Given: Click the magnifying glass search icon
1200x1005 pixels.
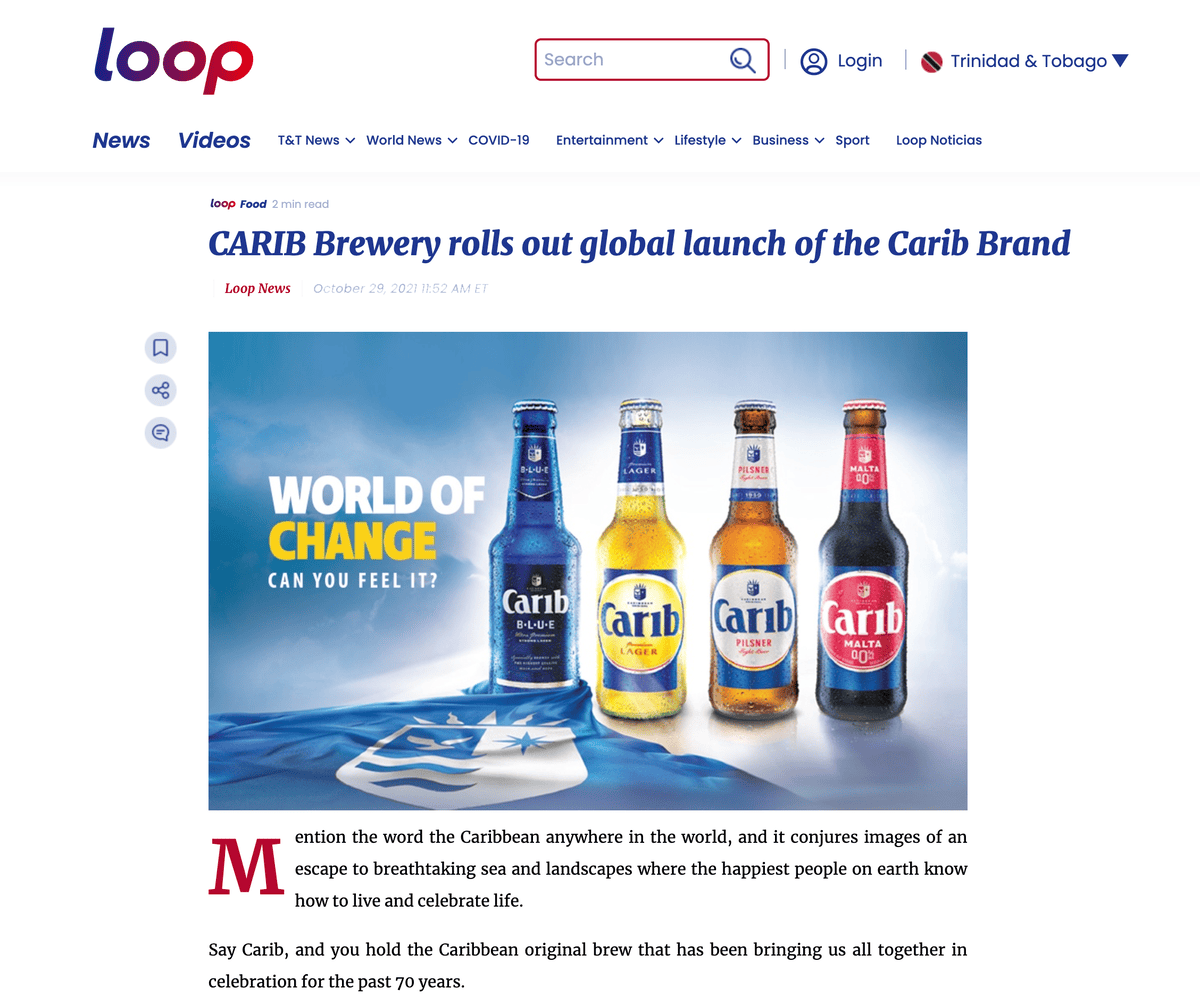Looking at the screenshot, I should [742, 60].
